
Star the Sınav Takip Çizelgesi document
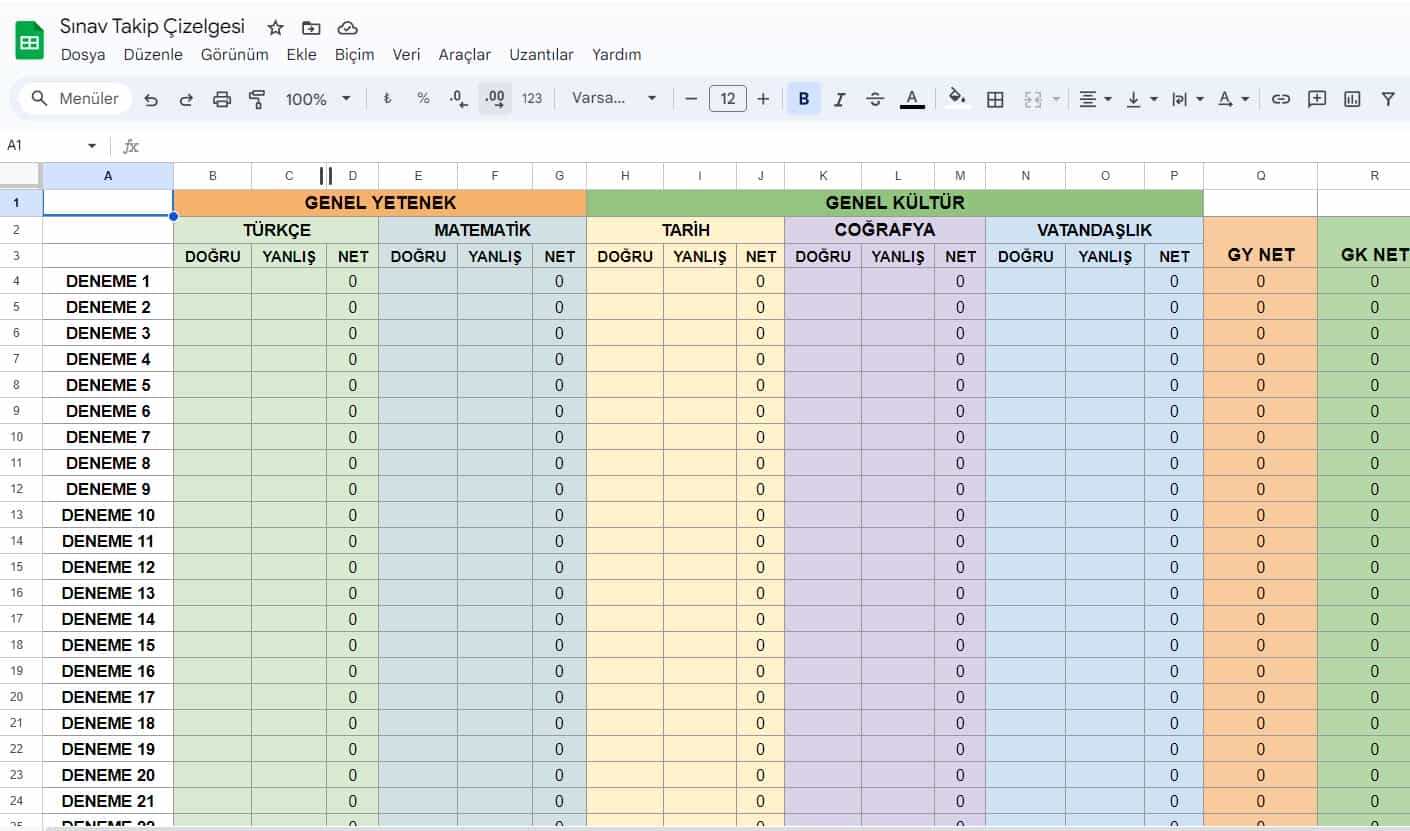[x=276, y=28]
